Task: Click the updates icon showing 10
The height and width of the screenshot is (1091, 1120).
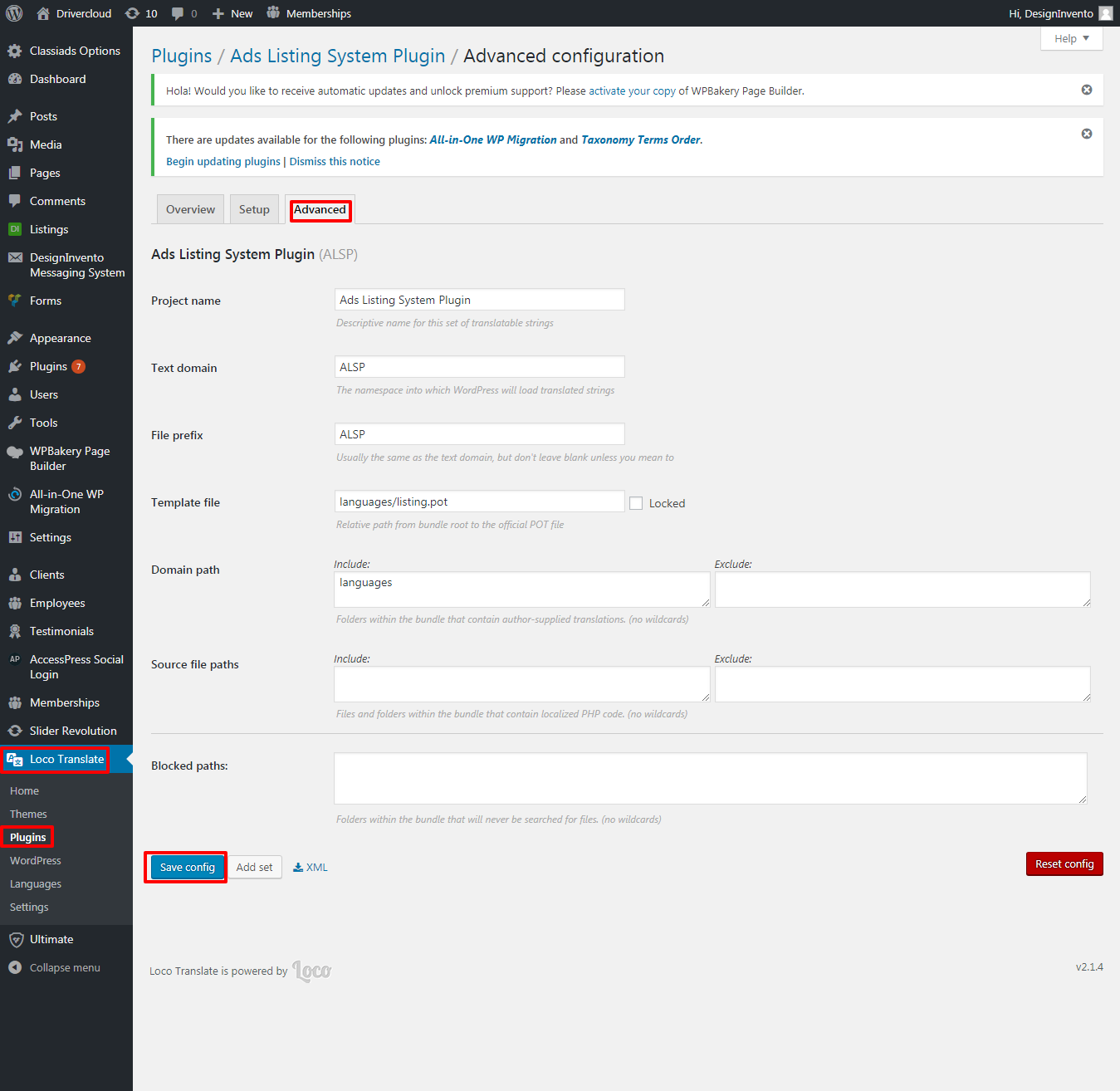Action: (132, 13)
